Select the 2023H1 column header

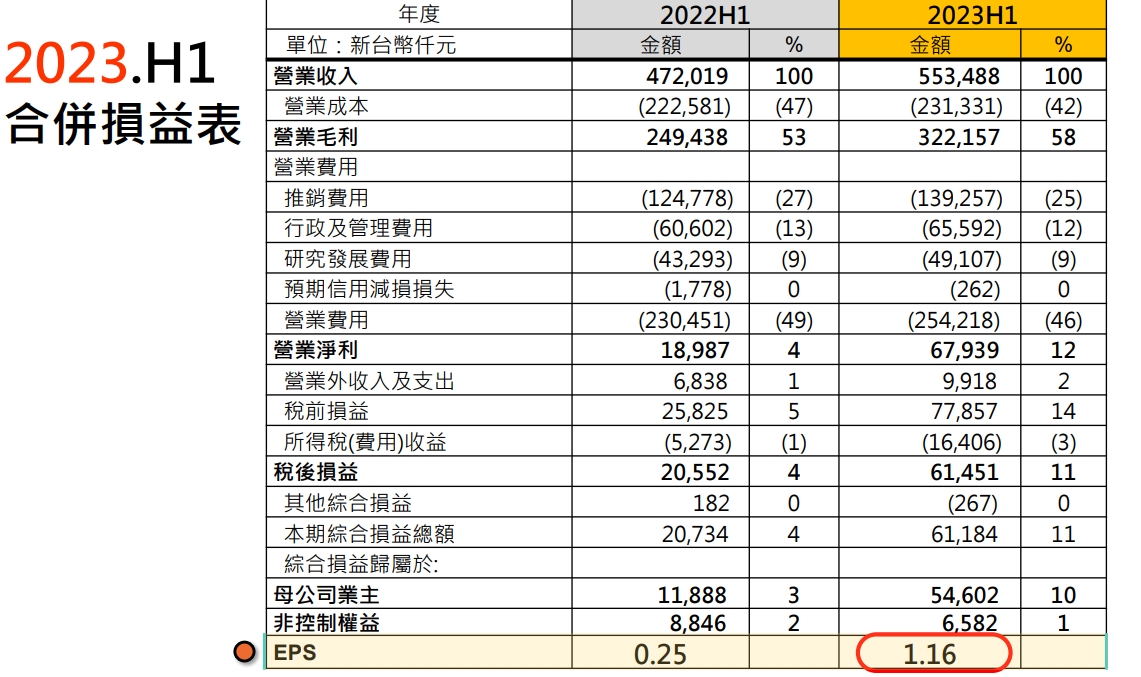pyautogui.click(x=972, y=15)
